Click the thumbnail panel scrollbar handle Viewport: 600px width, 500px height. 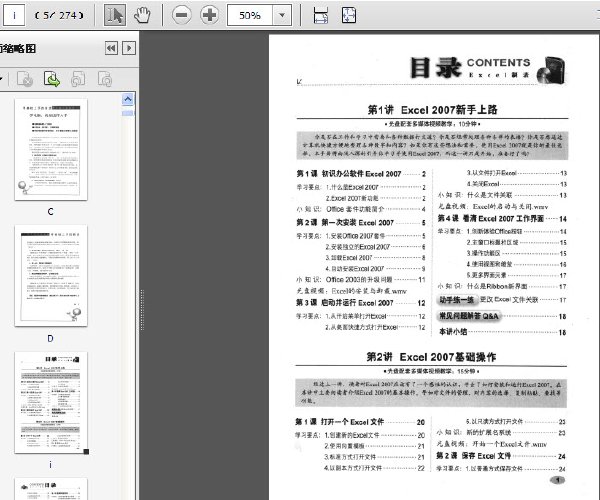pos(128,113)
